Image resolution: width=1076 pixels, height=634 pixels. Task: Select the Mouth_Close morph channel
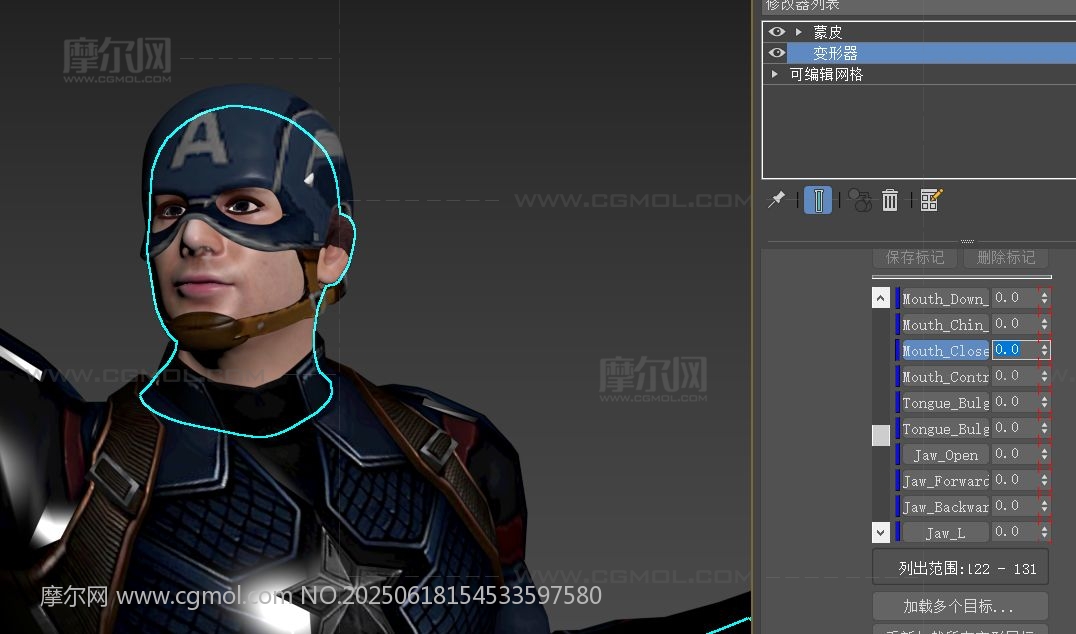point(945,350)
